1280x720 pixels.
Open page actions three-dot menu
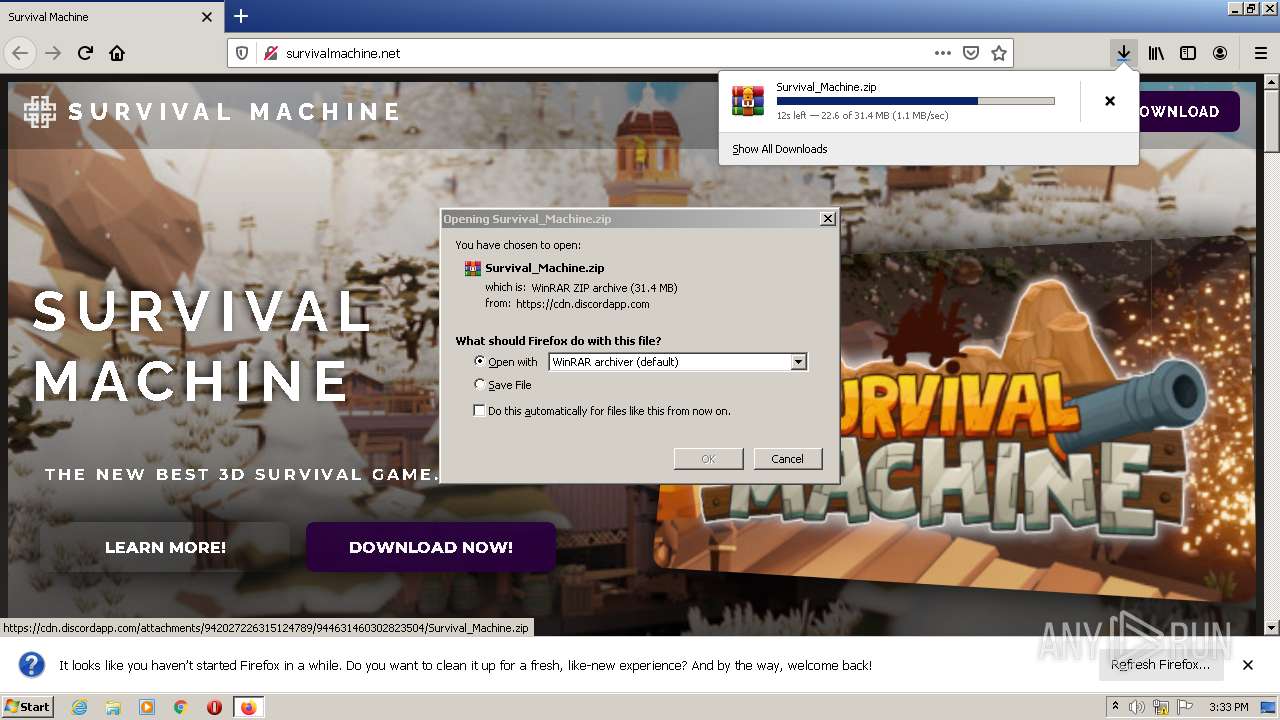943,53
